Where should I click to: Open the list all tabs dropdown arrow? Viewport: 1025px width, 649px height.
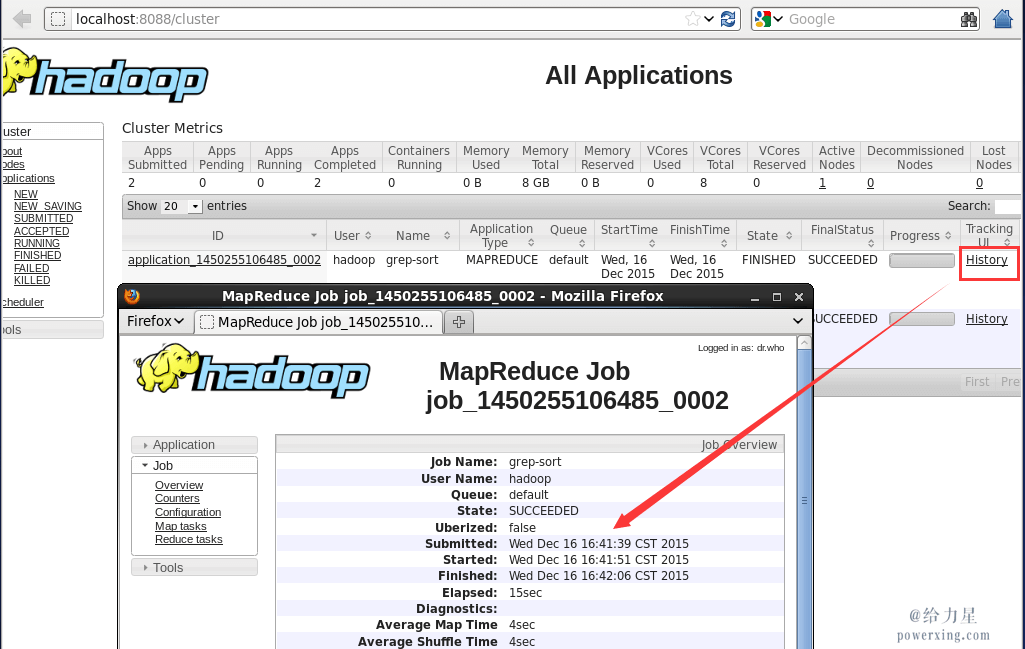798,321
